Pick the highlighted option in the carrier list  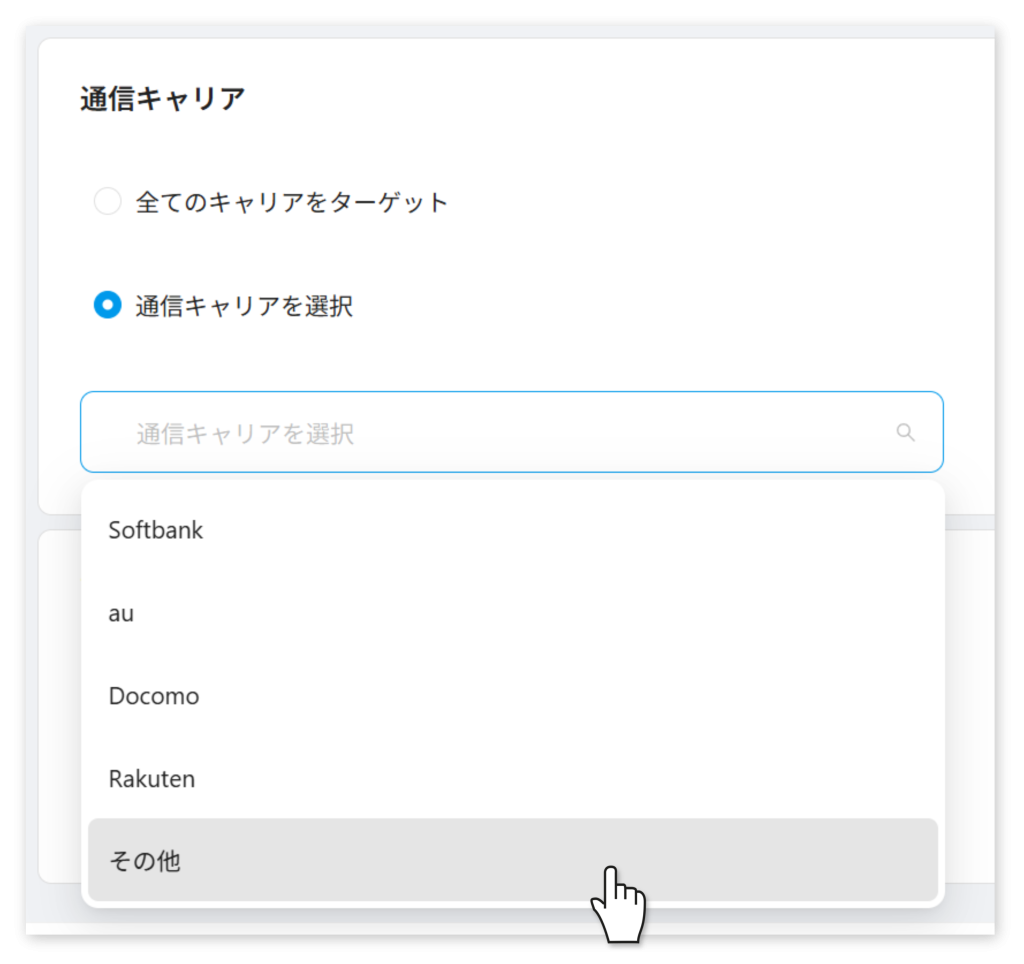[x=512, y=861]
